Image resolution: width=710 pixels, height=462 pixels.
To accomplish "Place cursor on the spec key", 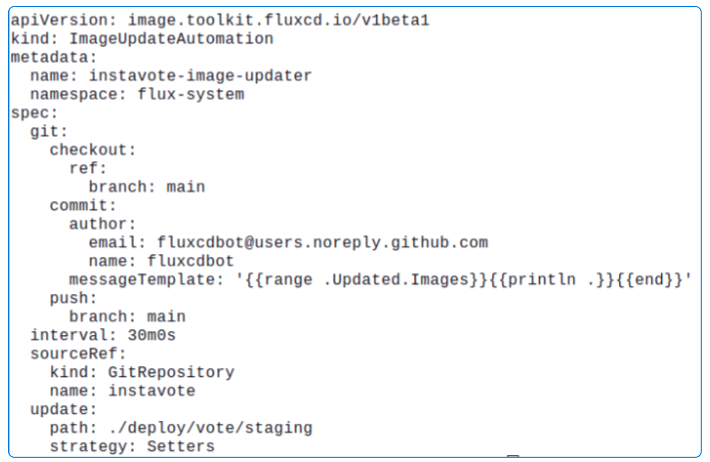I will pyautogui.click(x=30, y=113).
